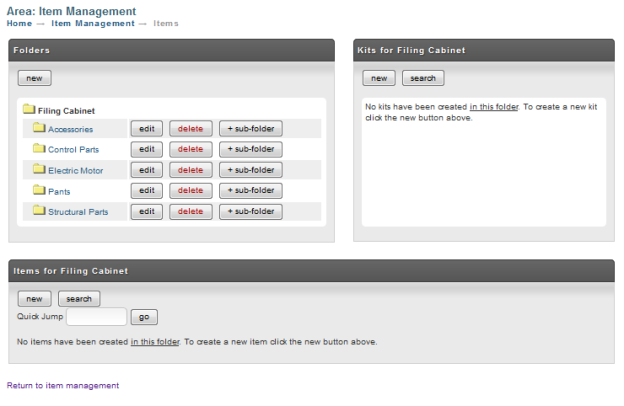Open the Control Parts folder link
Screen dimensions: 624x406
[x=73, y=150]
